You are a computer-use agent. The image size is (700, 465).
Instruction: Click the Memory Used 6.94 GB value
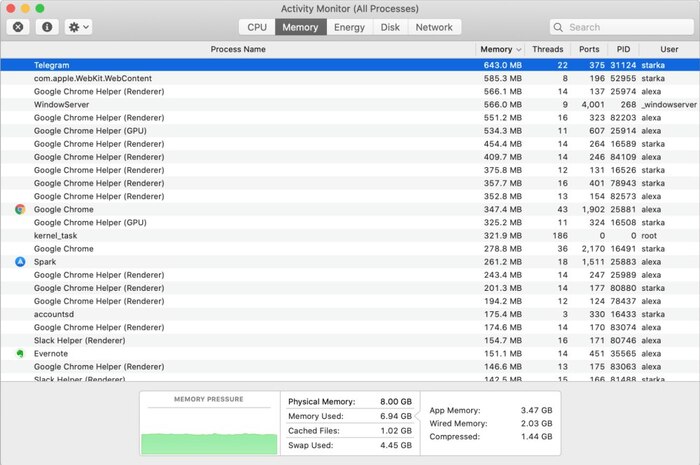tap(396, 416)
